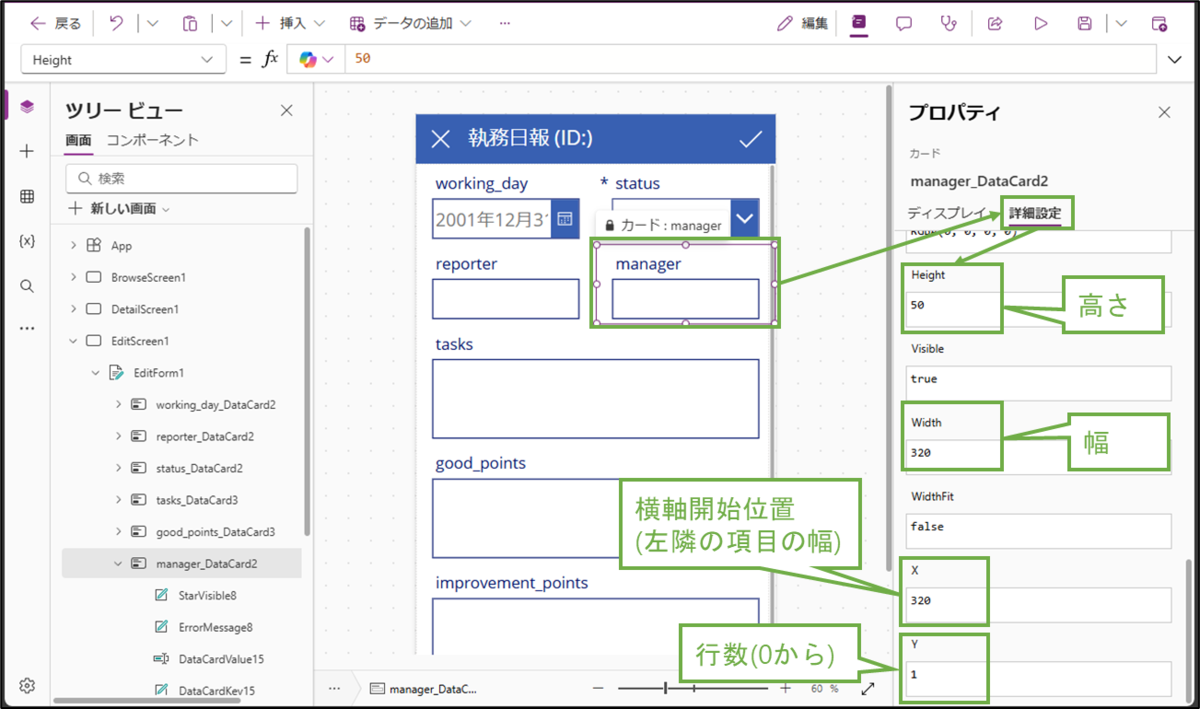Click the reporter text input on canvas

point(506,299)
